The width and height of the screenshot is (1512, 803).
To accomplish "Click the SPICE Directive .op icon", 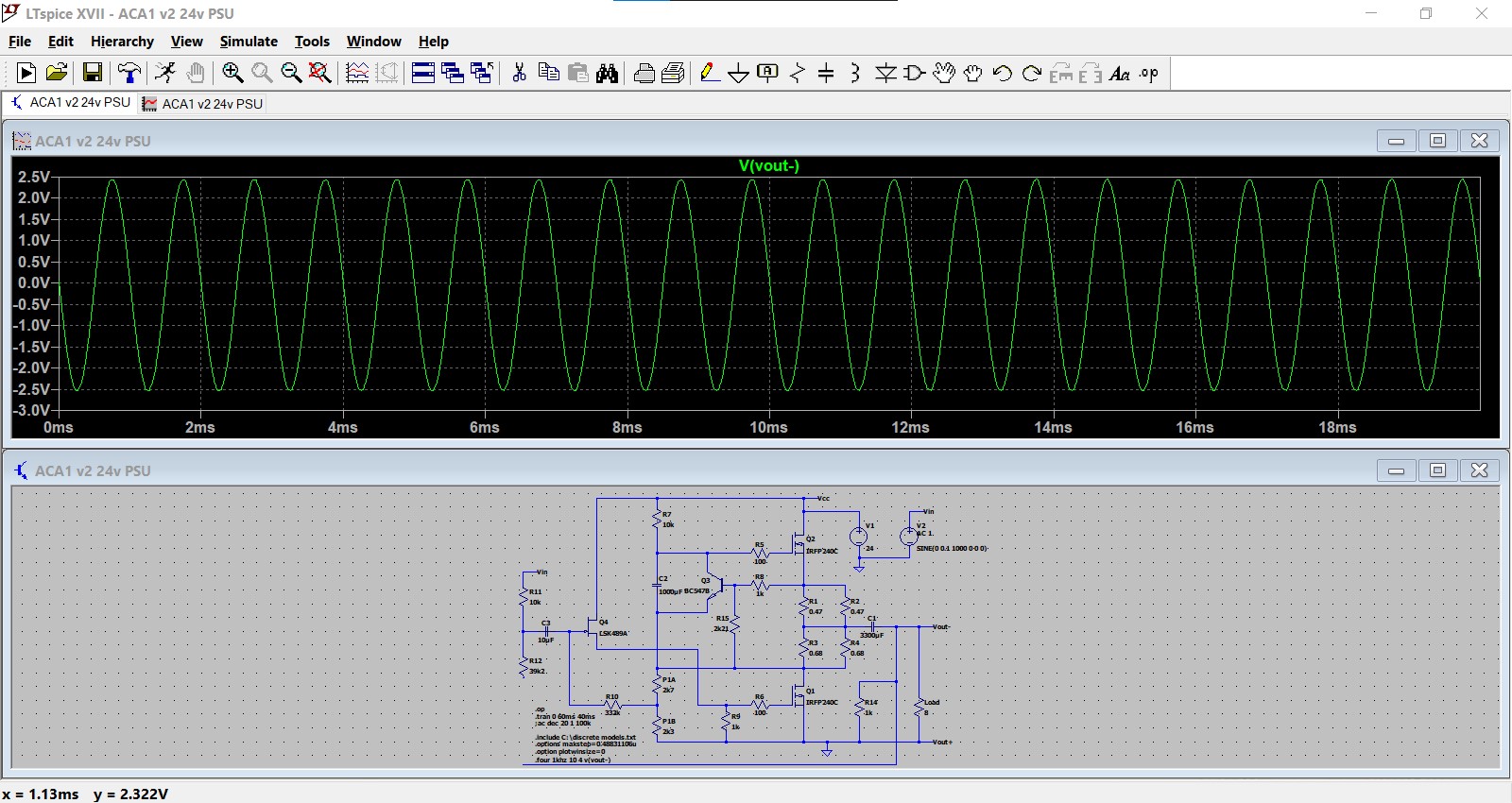I will (x=1149, y=73).
